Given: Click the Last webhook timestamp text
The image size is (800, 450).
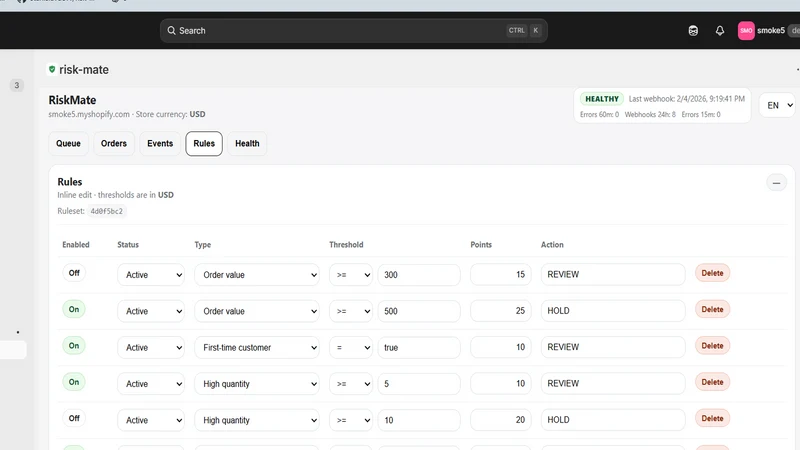Looking at the screenshot, I should tap(686, 99).
